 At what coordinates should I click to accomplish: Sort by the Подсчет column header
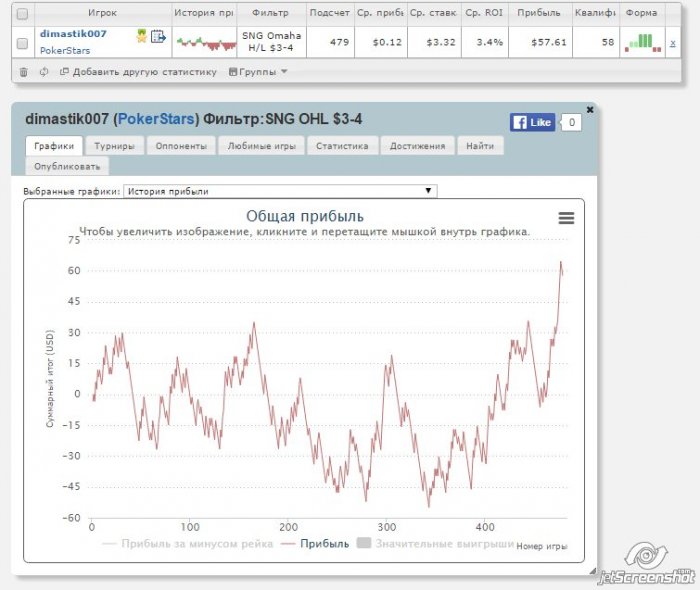[x=330, y=13]
